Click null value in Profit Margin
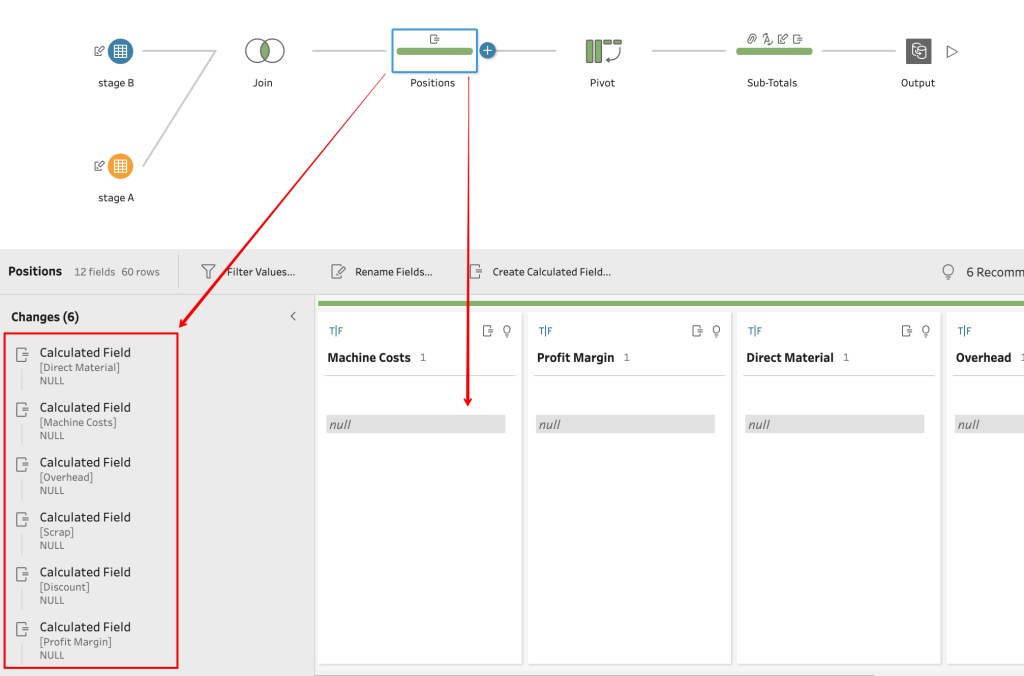This screenshot has height=676, width=1024. 626,424
